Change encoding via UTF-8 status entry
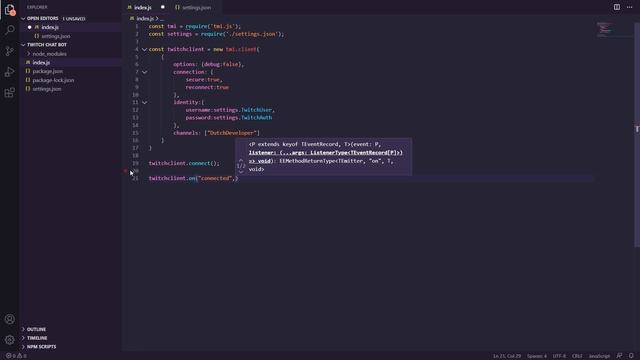This screenshot has width=640, height=360. (x=559, y=356)
